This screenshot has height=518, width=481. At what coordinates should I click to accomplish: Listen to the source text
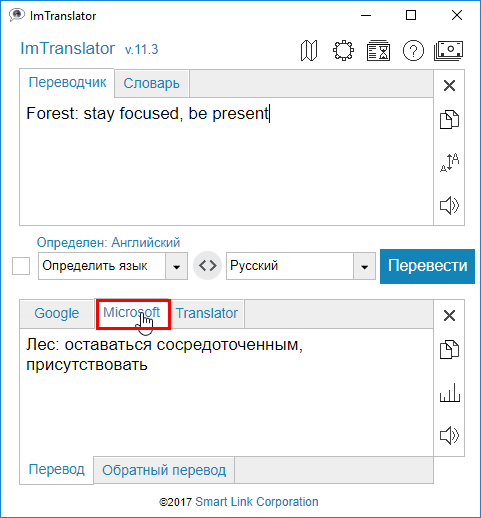click(449, 205)
